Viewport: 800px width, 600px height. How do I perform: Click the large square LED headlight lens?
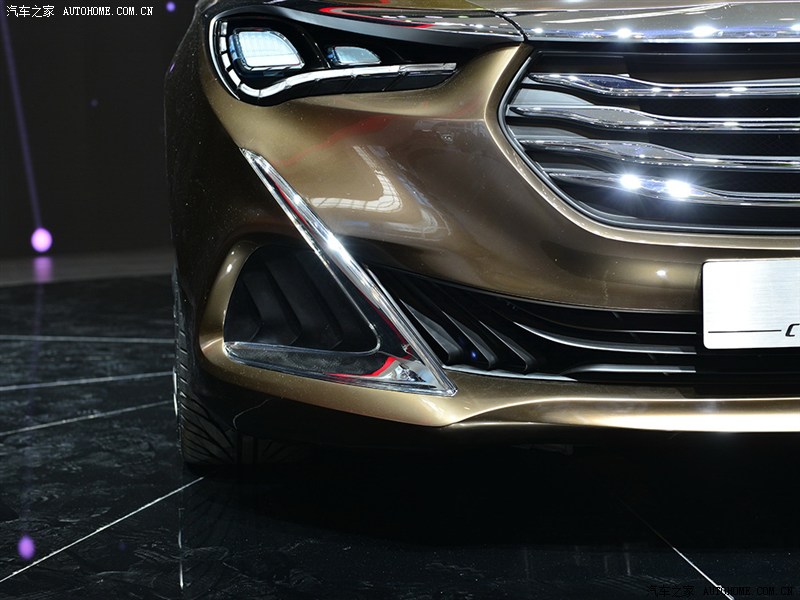click(264, 50)
